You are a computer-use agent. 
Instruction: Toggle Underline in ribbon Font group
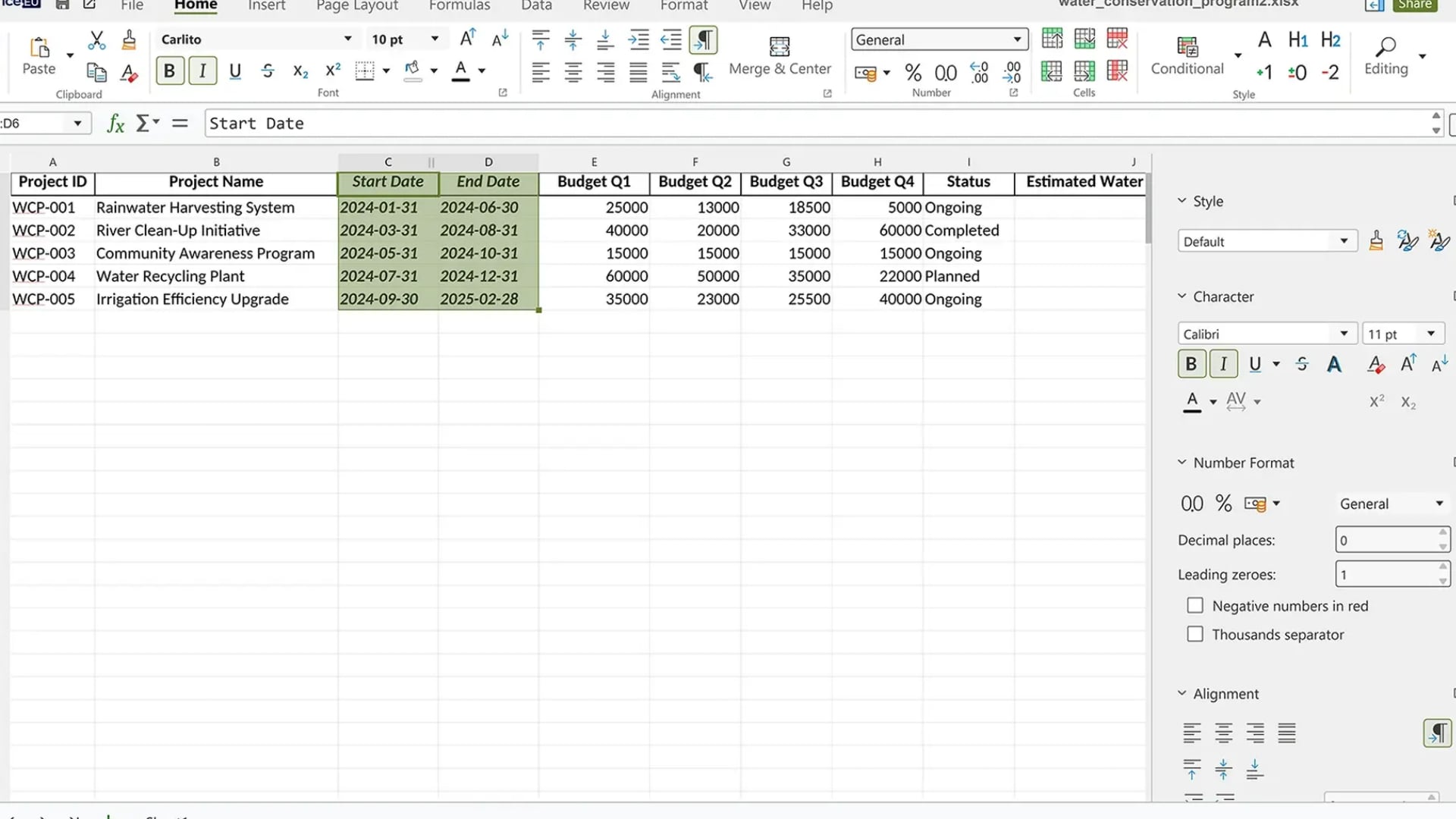(235, 71)
